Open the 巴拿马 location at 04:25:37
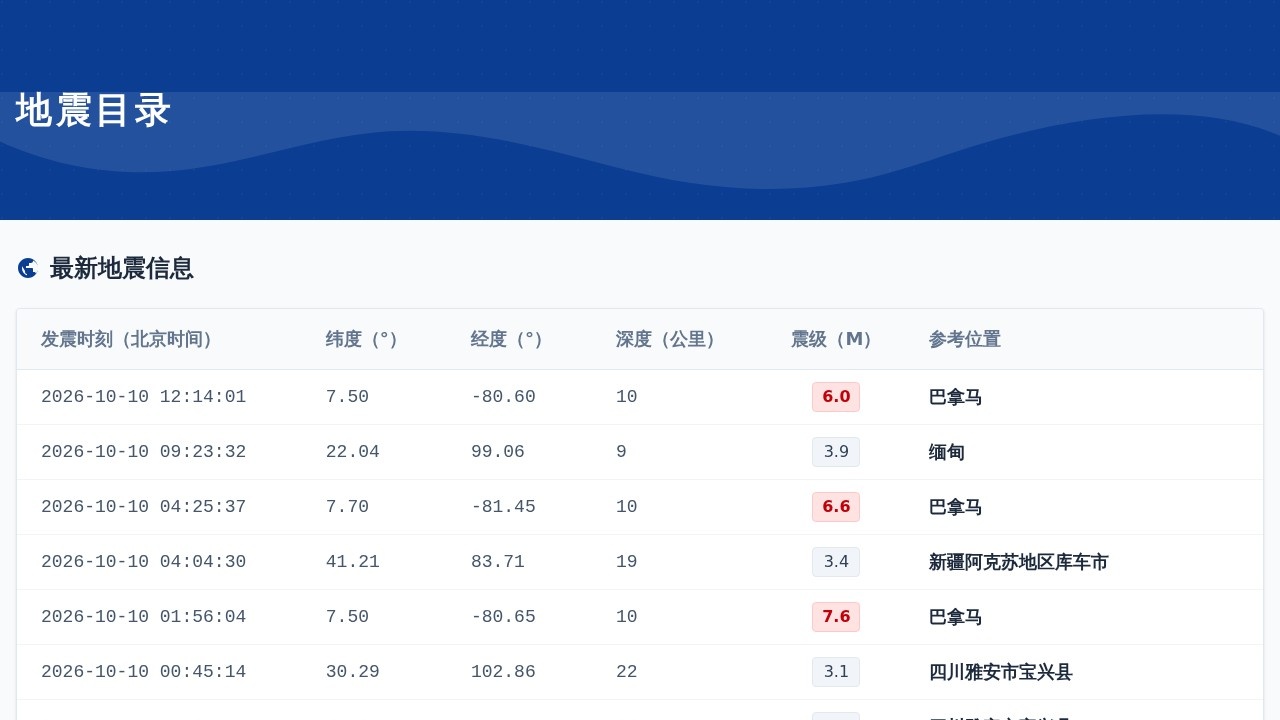 tap(956, 507)
